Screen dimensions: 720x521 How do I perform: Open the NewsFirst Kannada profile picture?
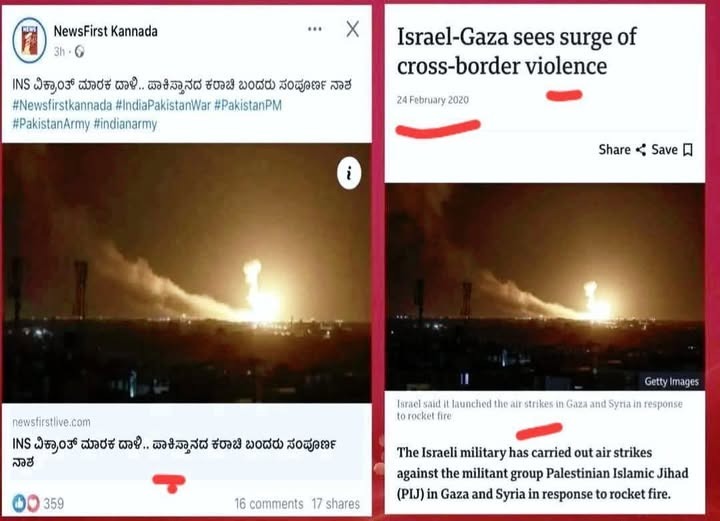point(29,40)
